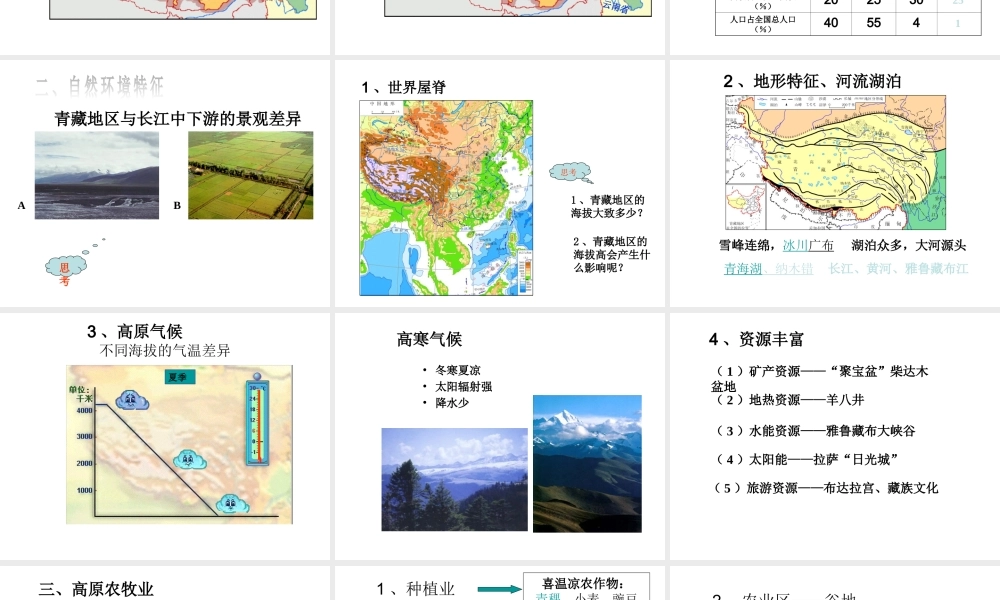Click the China topographic map image

[446, 198]
